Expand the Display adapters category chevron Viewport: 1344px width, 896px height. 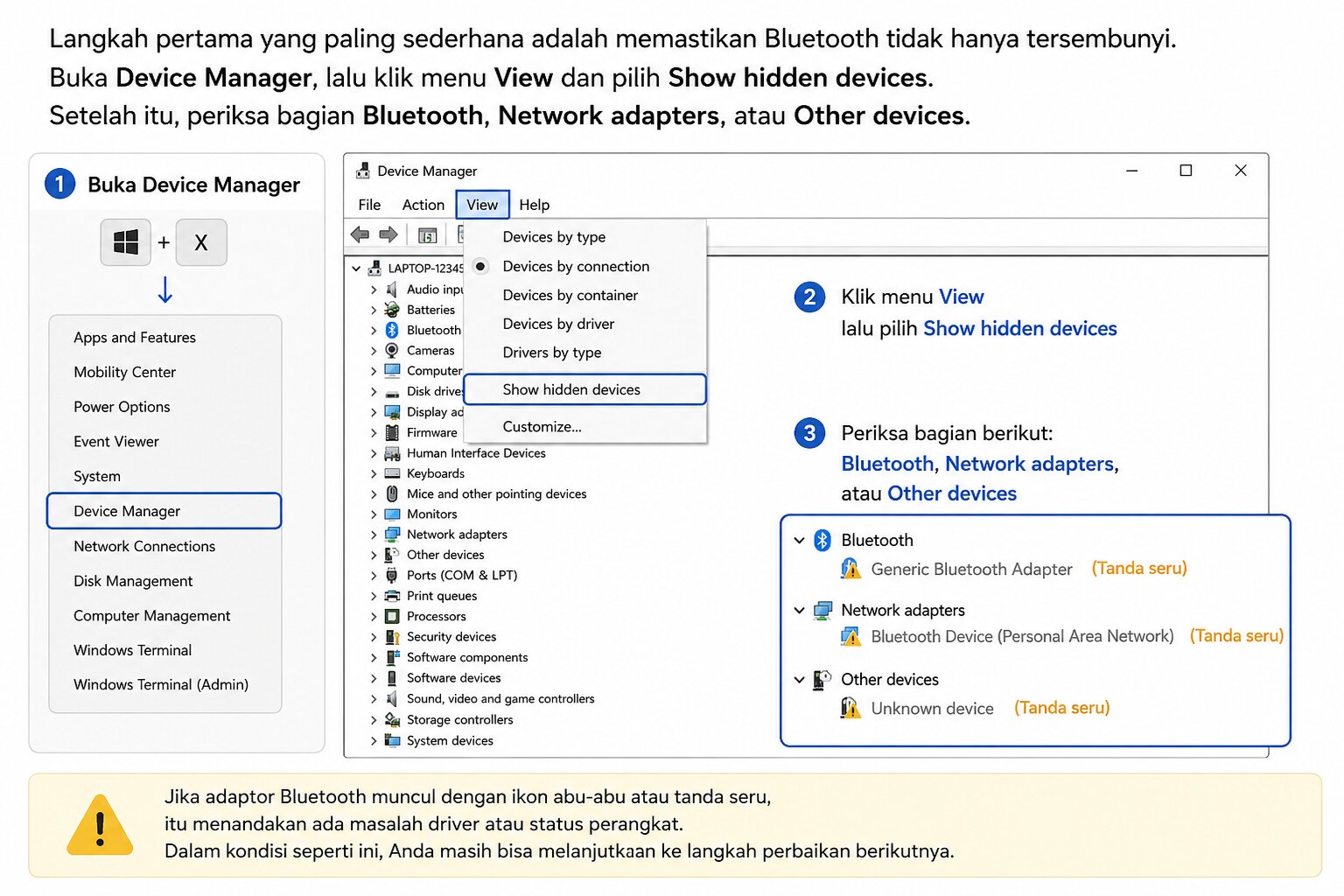tap(374, 412)
